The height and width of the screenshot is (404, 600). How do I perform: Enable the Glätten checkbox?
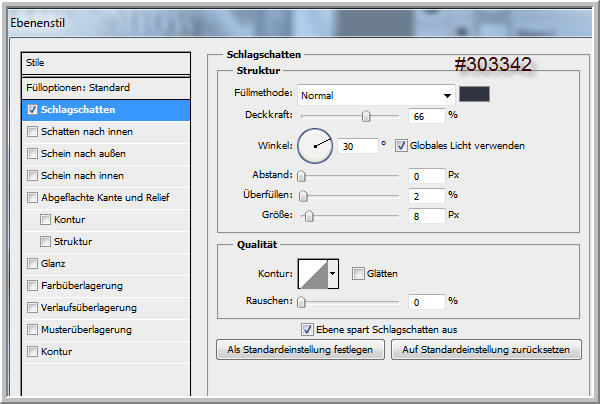coord(358,274)
